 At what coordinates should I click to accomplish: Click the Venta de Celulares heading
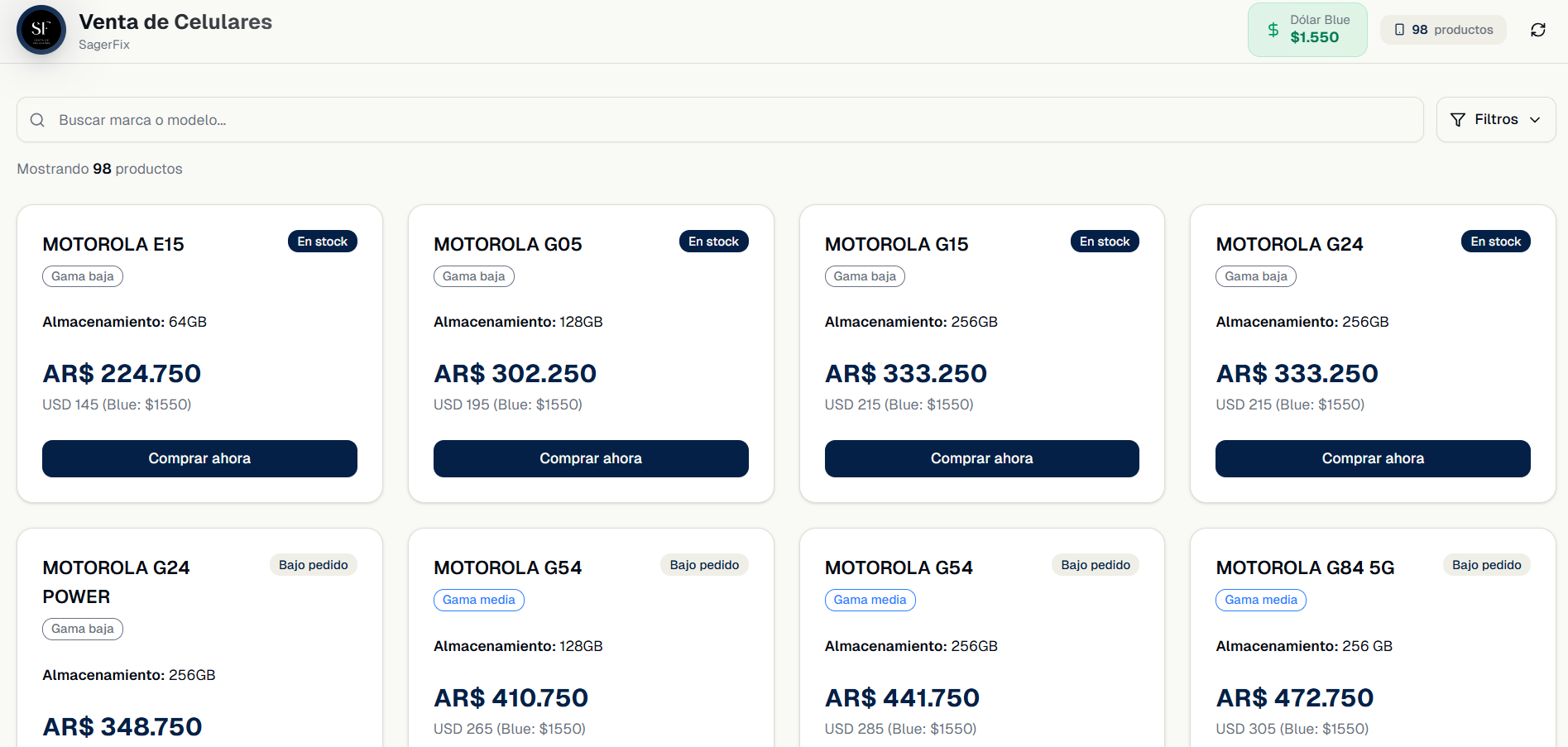point(175,22)
